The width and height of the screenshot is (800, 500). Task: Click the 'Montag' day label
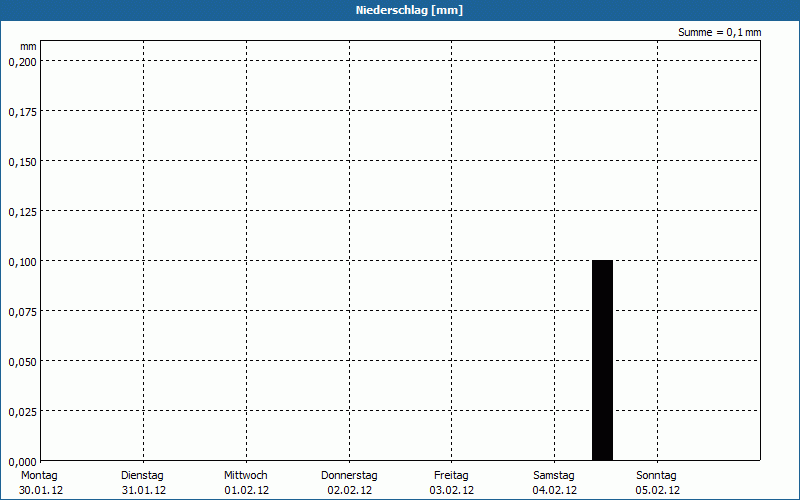[39, 476]
